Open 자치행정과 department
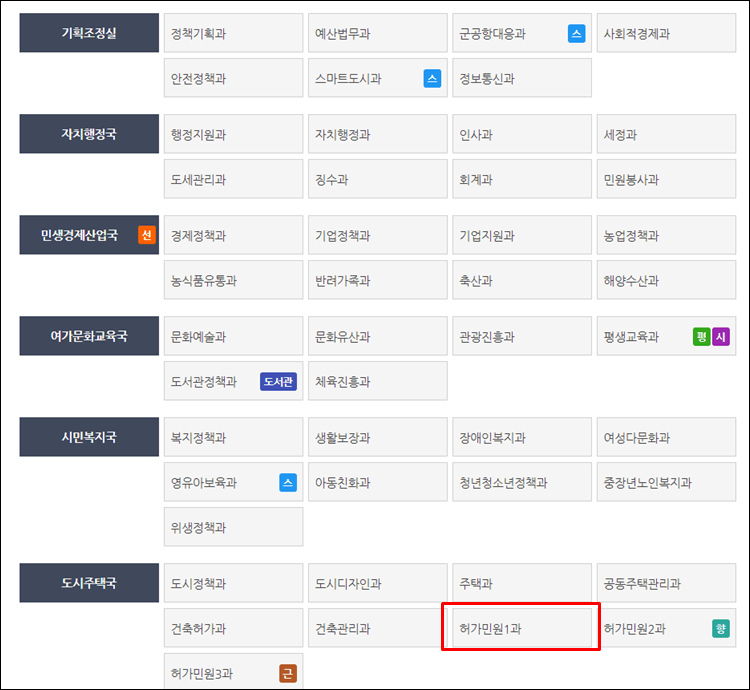 [378, 134]
